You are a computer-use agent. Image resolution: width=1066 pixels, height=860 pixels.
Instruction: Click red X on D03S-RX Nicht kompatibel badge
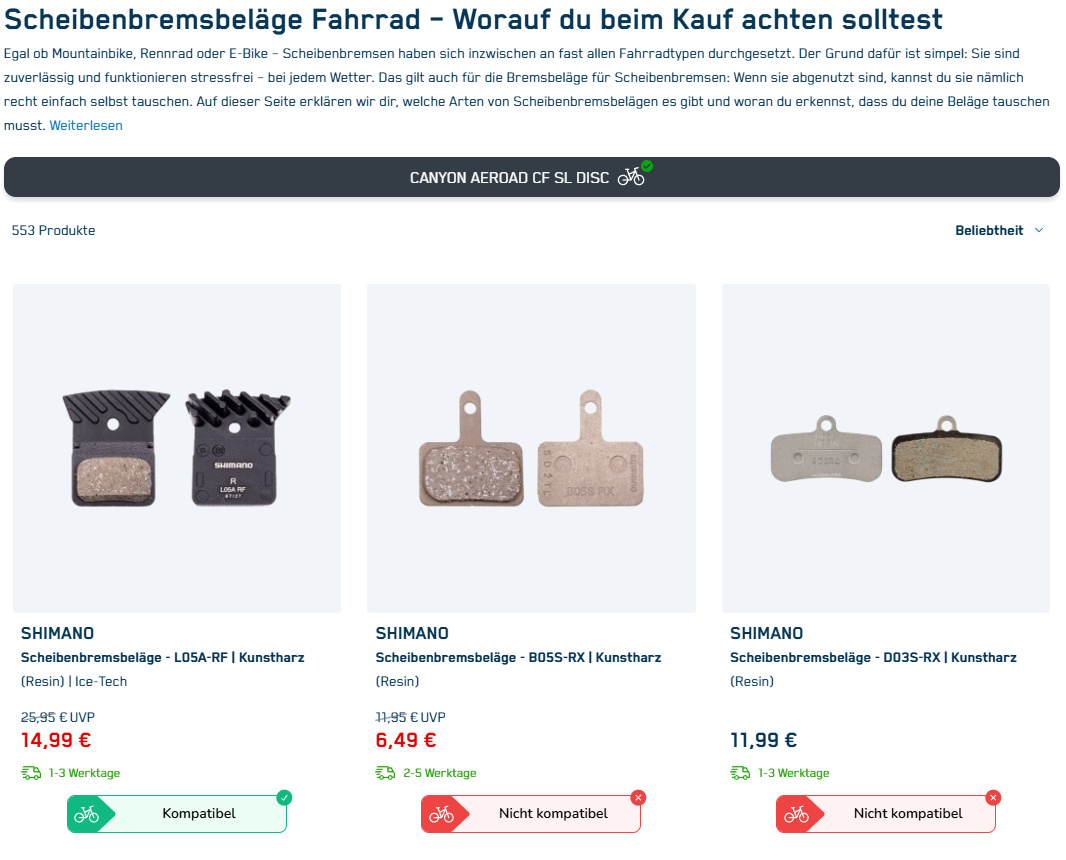(993, 797)
